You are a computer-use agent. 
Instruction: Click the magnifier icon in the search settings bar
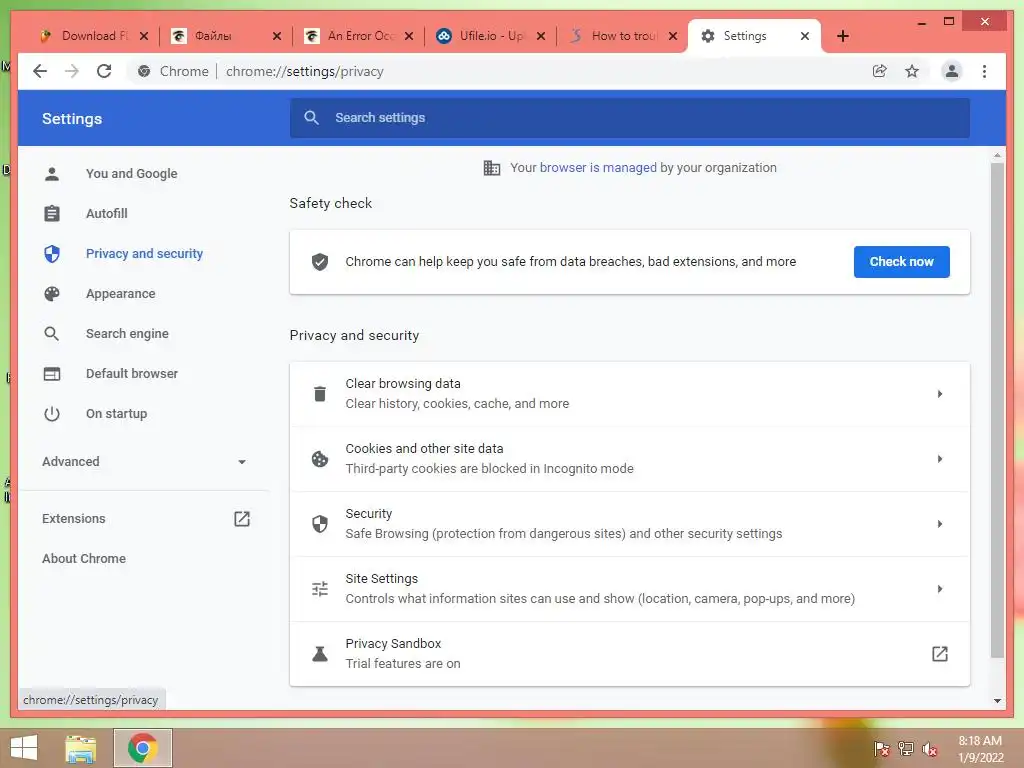click(312, 118)
